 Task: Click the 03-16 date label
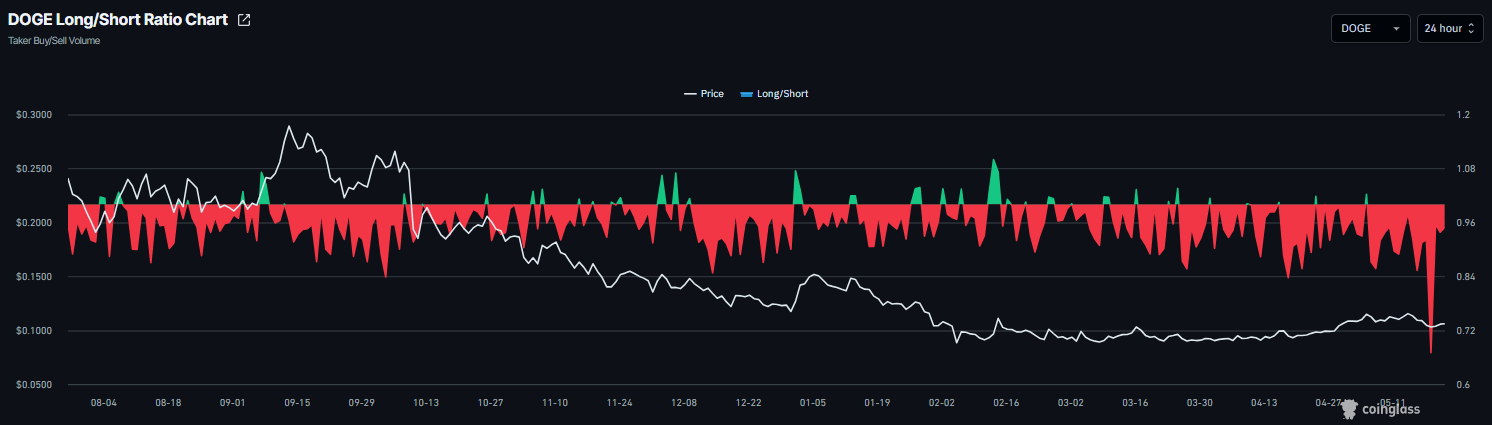point(1135,403)
